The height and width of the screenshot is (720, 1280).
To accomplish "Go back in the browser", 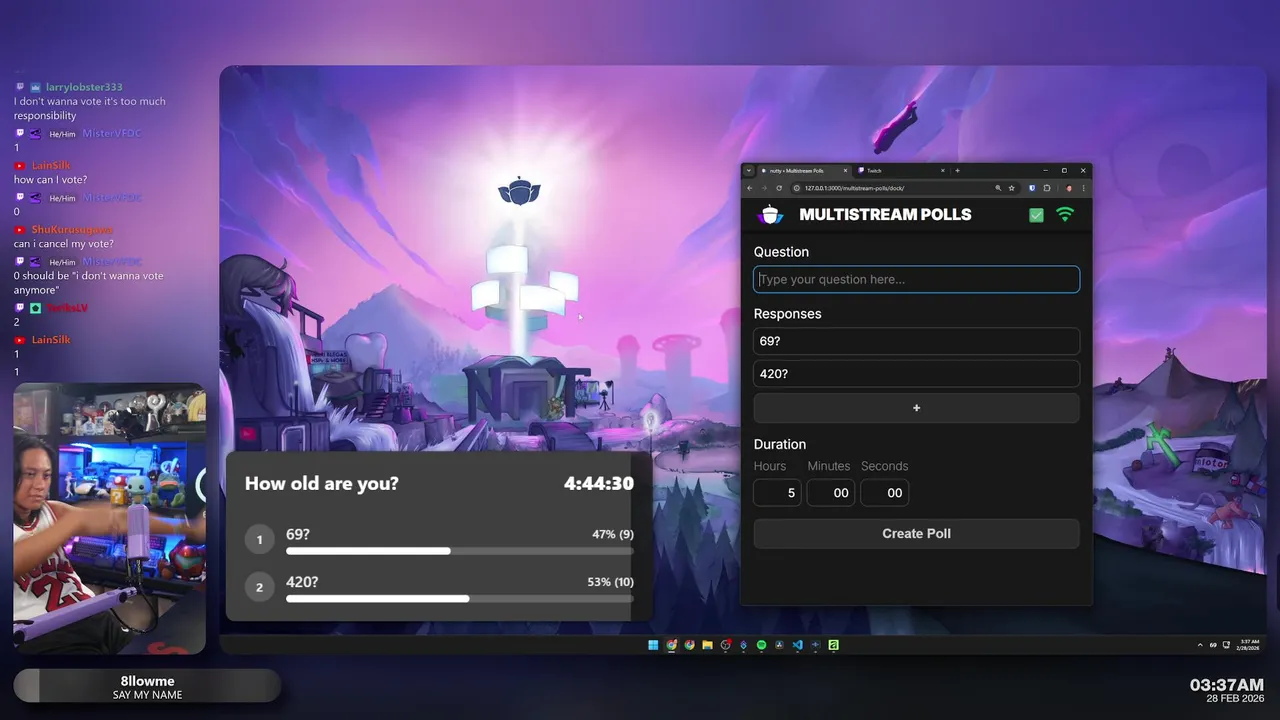I will pos(749,188).
